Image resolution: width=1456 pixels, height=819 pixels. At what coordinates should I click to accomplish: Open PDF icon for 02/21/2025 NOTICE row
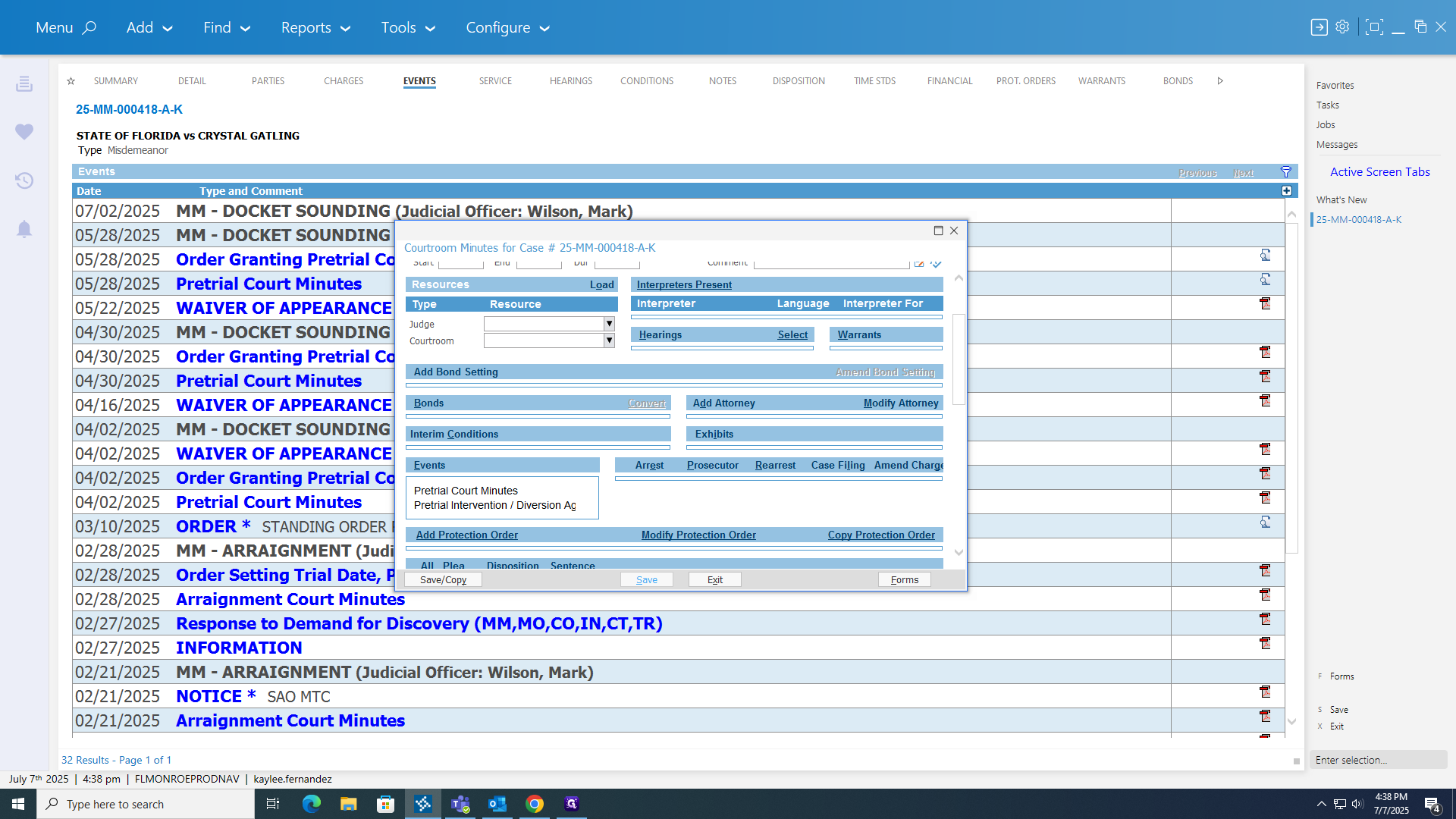coord(1265,692)
